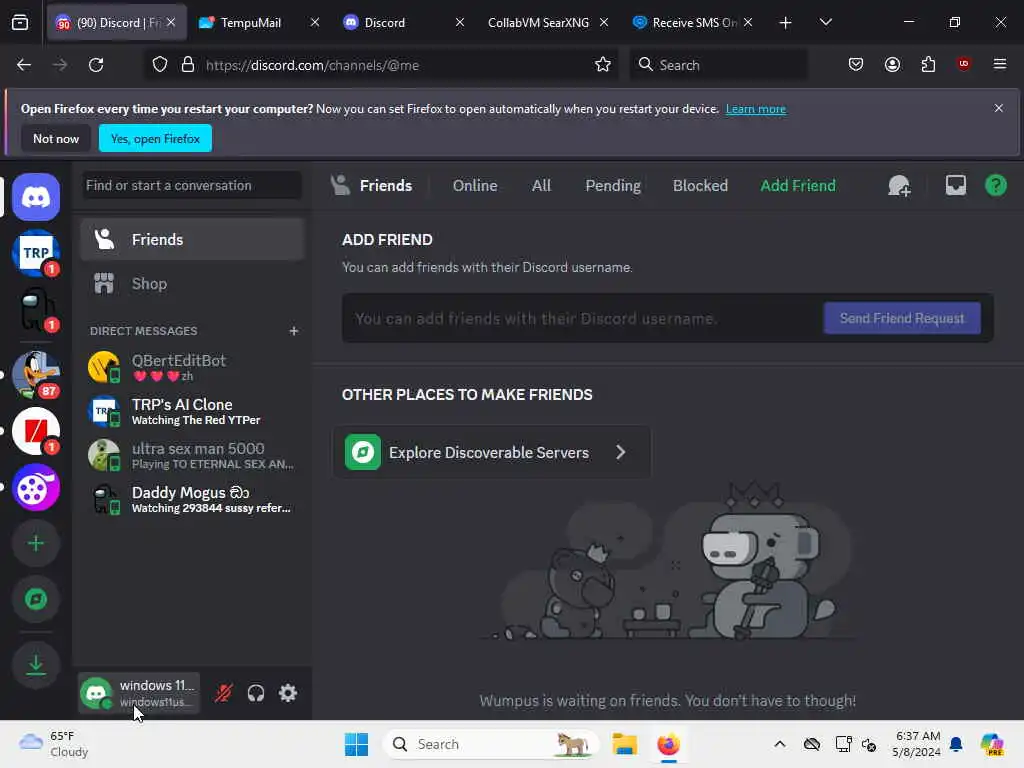Bookmark this page with star icon
This screenshot has height=768, width=1024.
(x=603, y=65)
